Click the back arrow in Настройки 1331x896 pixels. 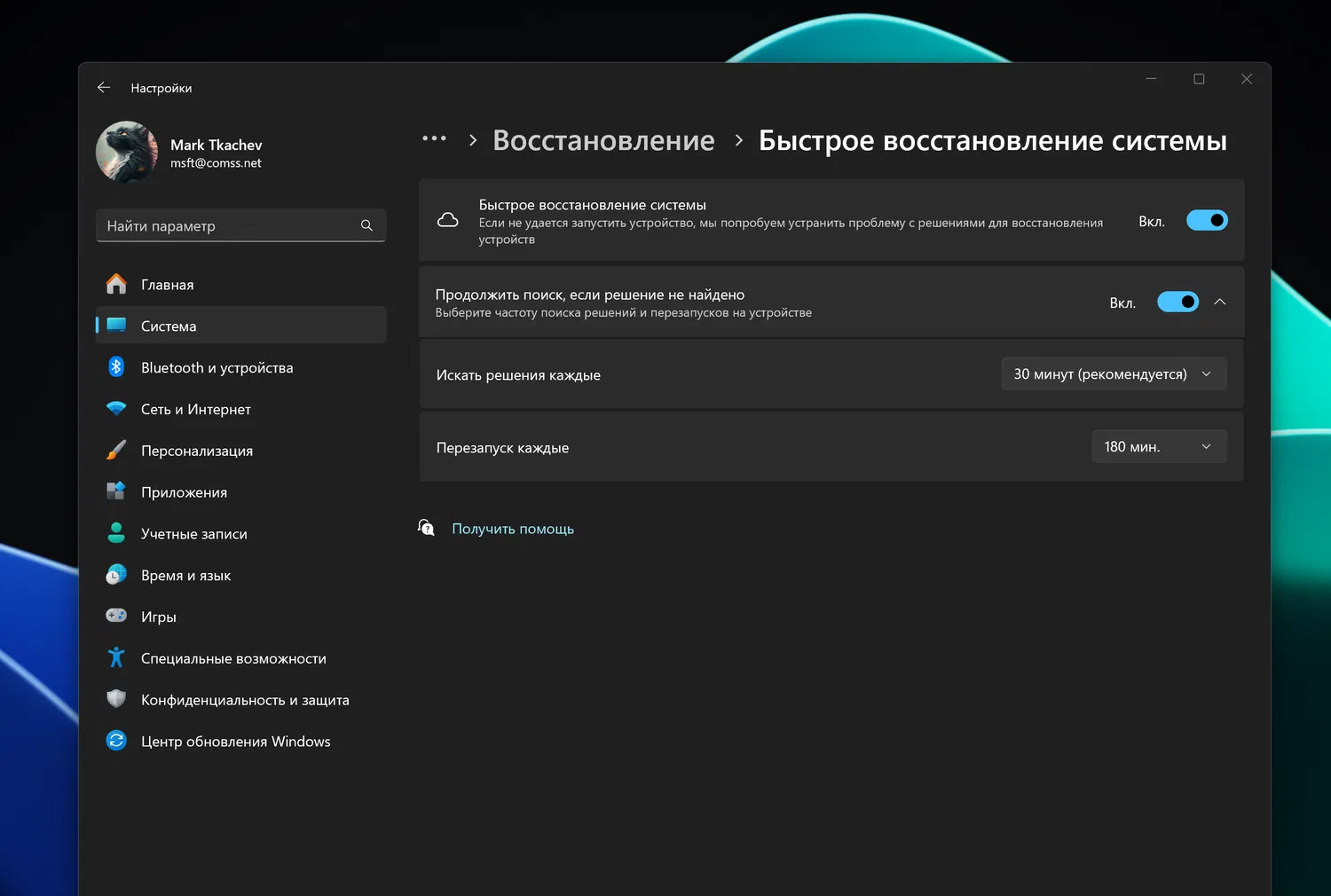pyautogui.click(x=104, y=87)
